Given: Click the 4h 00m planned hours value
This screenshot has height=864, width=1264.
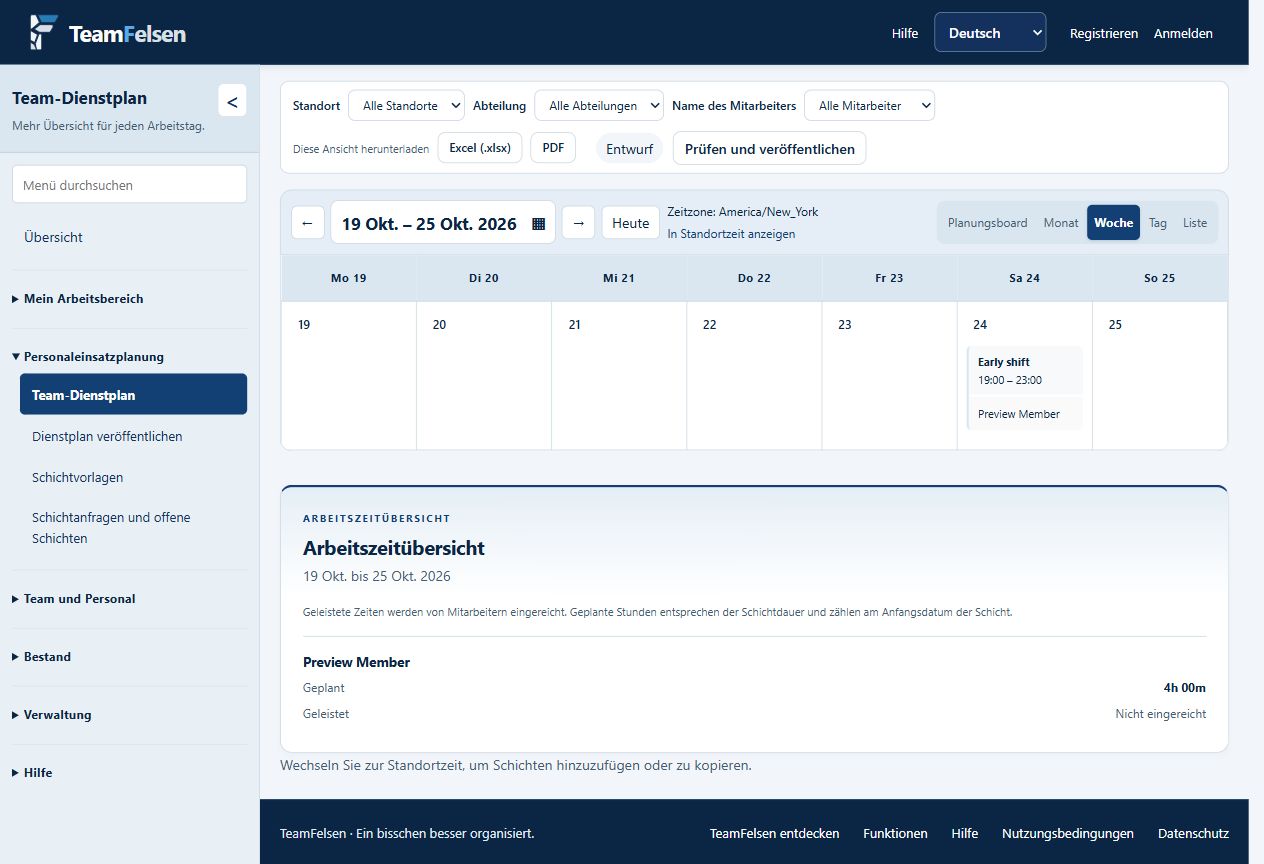Looking at the screenshot, I should (1185, 688).
